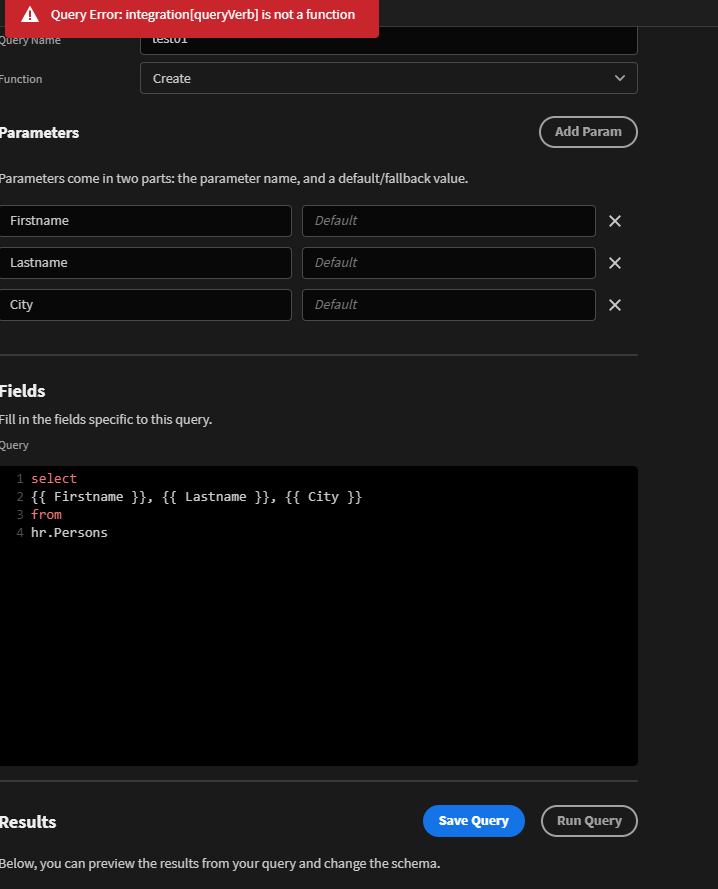This screenshot has width=718, height=889.
Task: Click the hr.Persons table name in the editor
Action: [x=68, y=532]
